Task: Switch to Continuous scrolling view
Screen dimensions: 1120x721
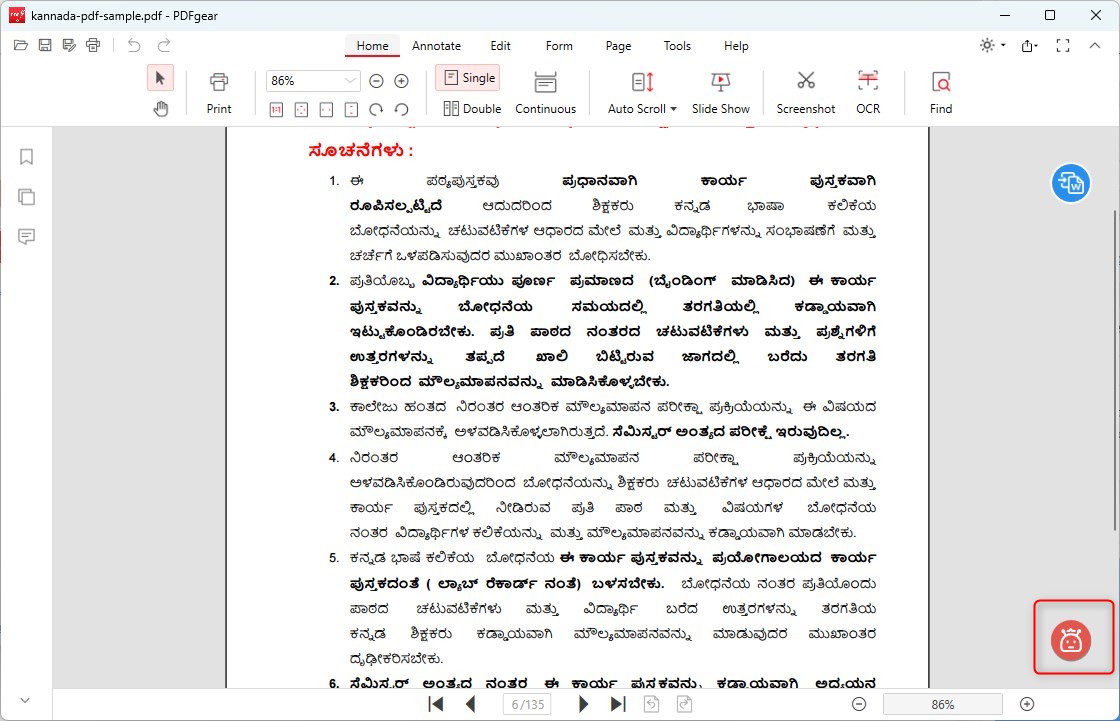Action: pyautogui.click(x=545, y=92)
